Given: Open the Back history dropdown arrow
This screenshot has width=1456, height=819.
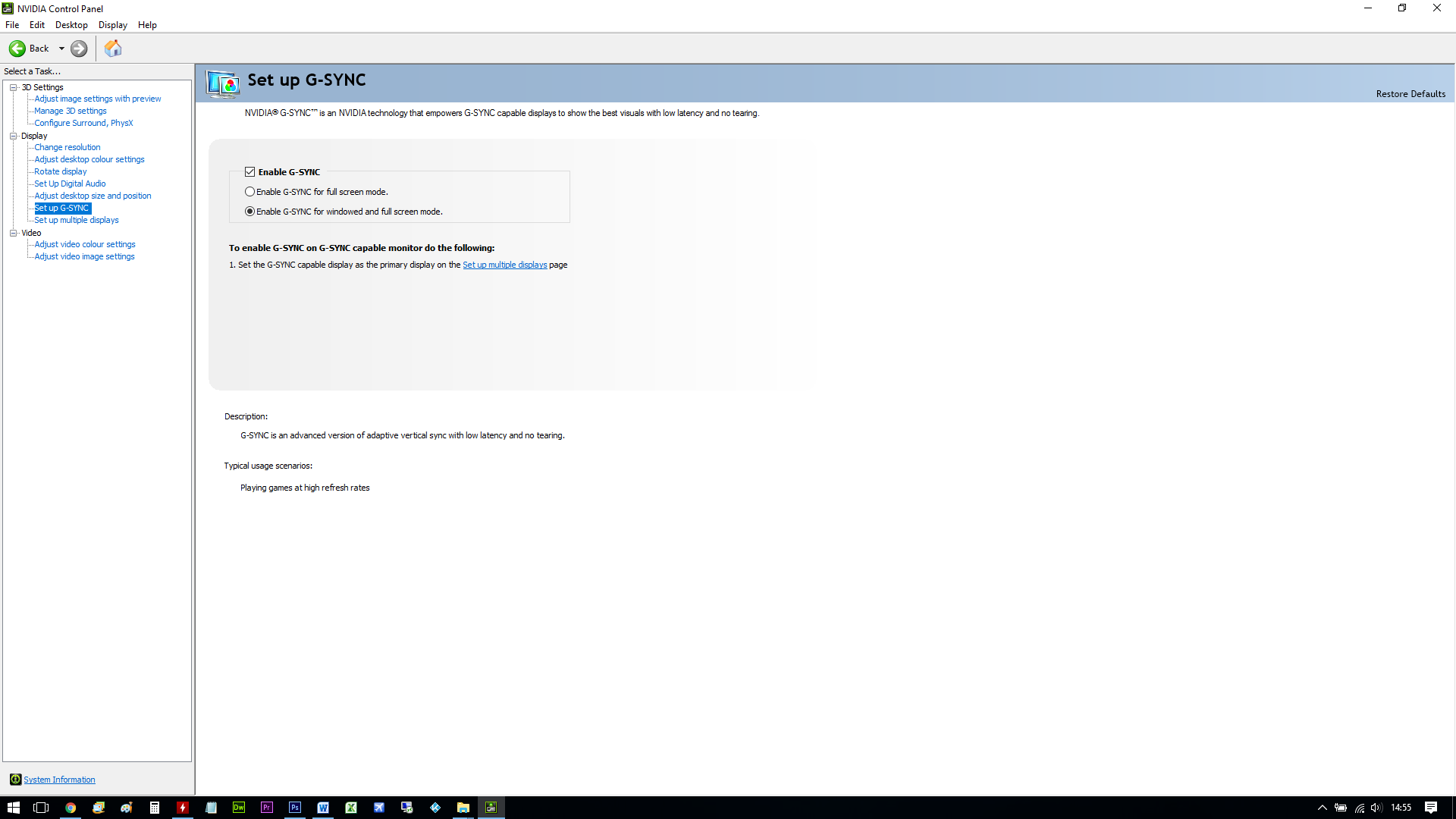Looking at the screenshot, I should (x=61, y=49).
